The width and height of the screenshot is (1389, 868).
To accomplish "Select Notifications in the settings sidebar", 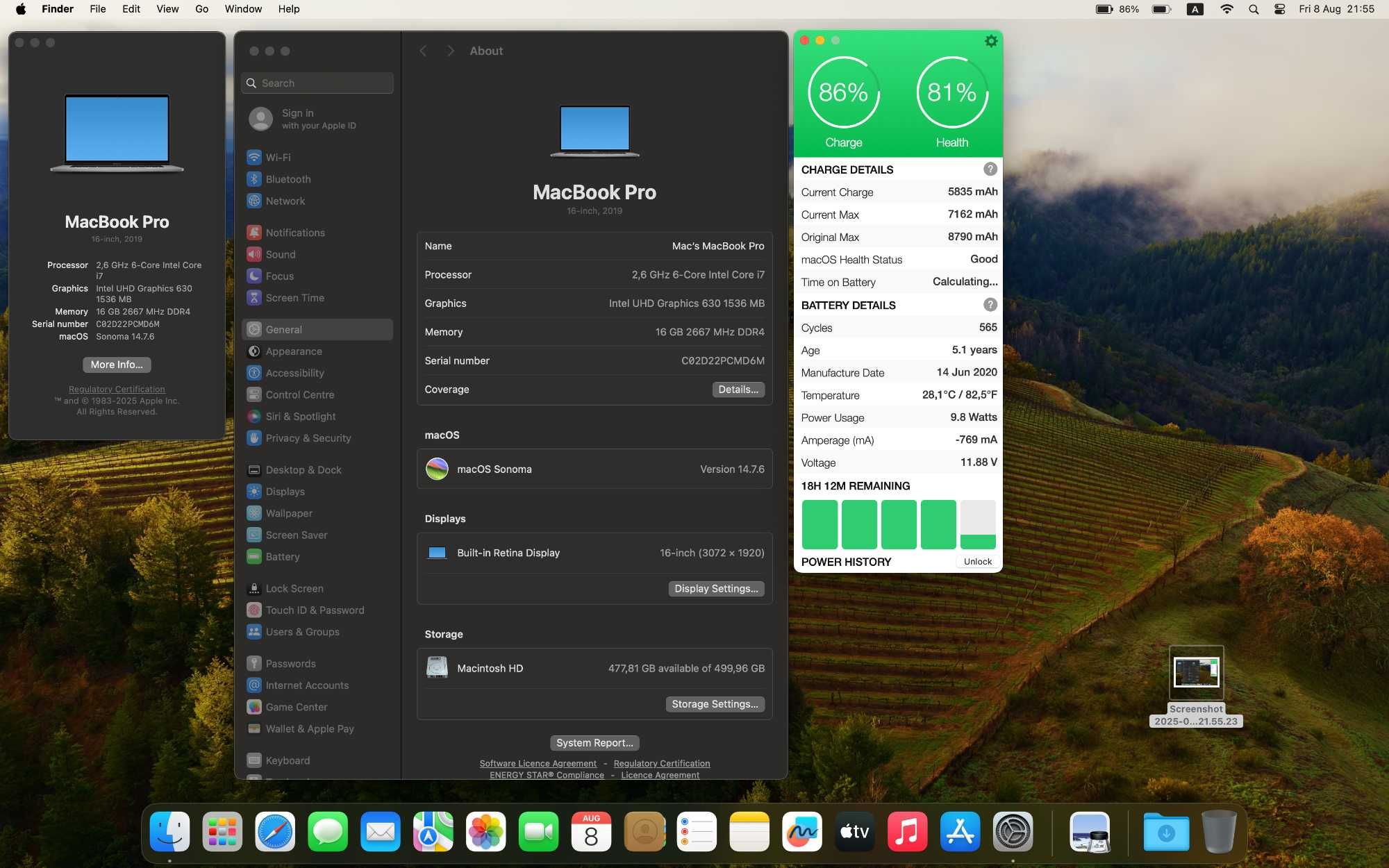I will pyautogui.click(x=317, y=233).
